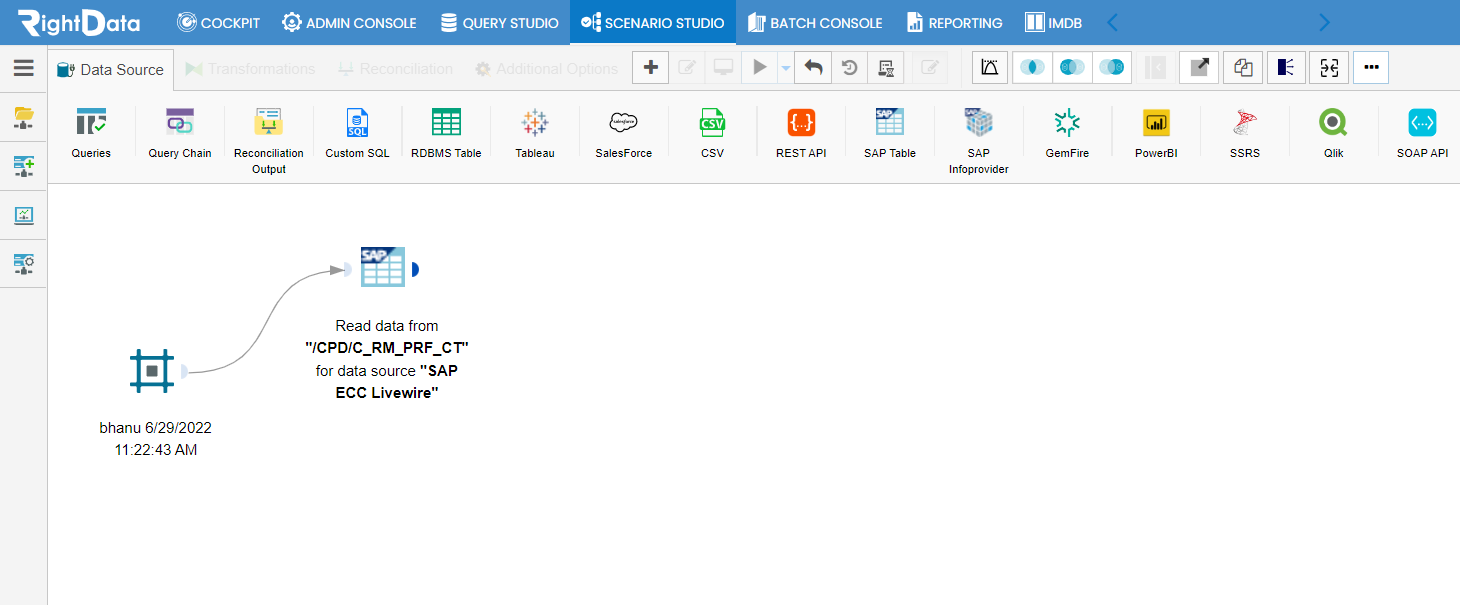Go to the COCKPIT menu
This screenshot has height=605, width=1460.
[x=217, y=22]
